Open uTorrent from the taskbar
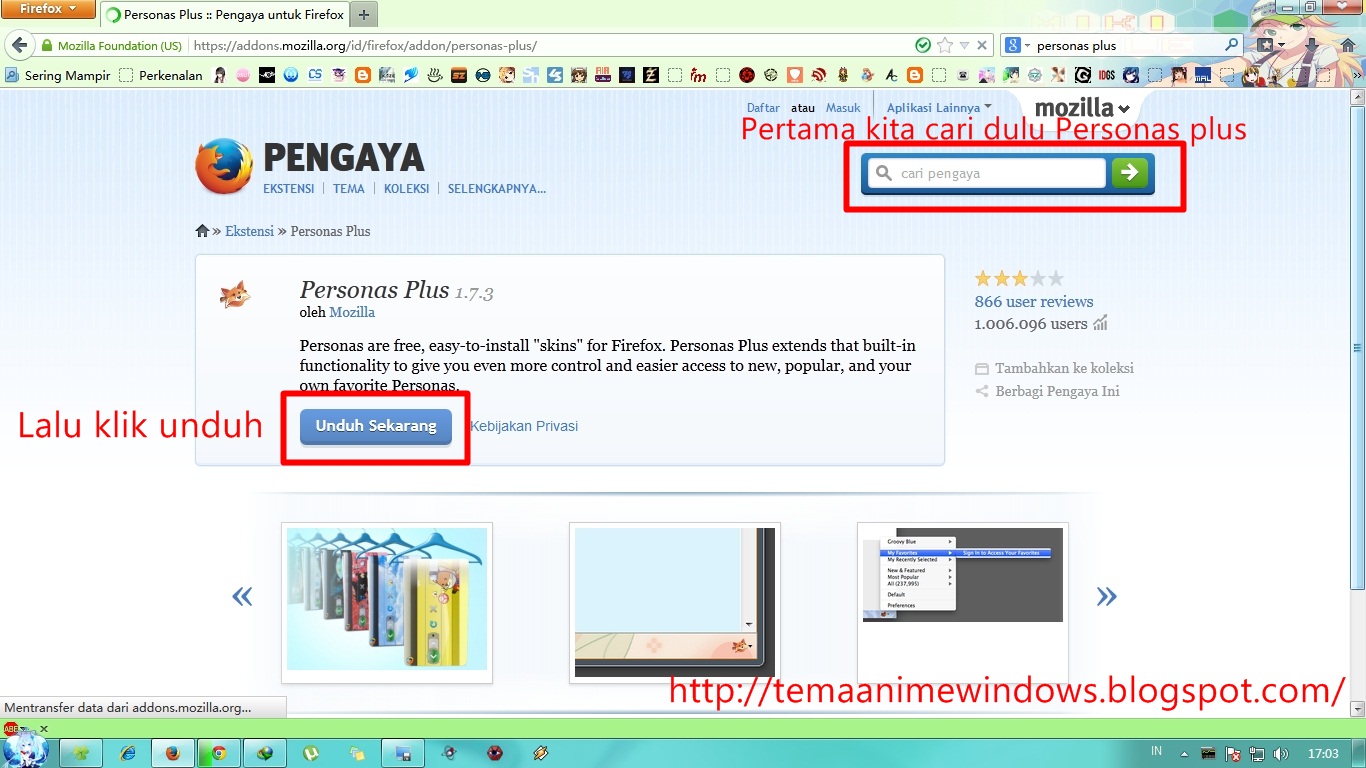 click(311, 753)
